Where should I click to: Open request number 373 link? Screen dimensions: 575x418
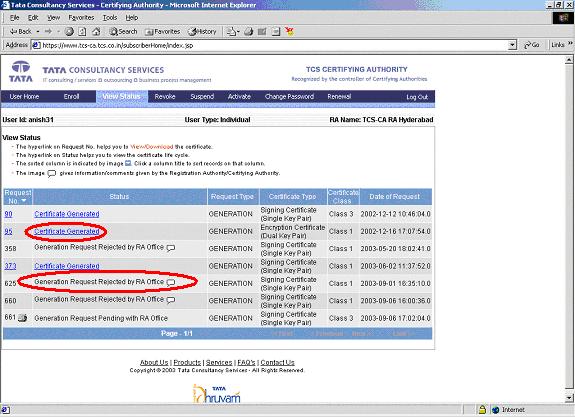[10, 266]
